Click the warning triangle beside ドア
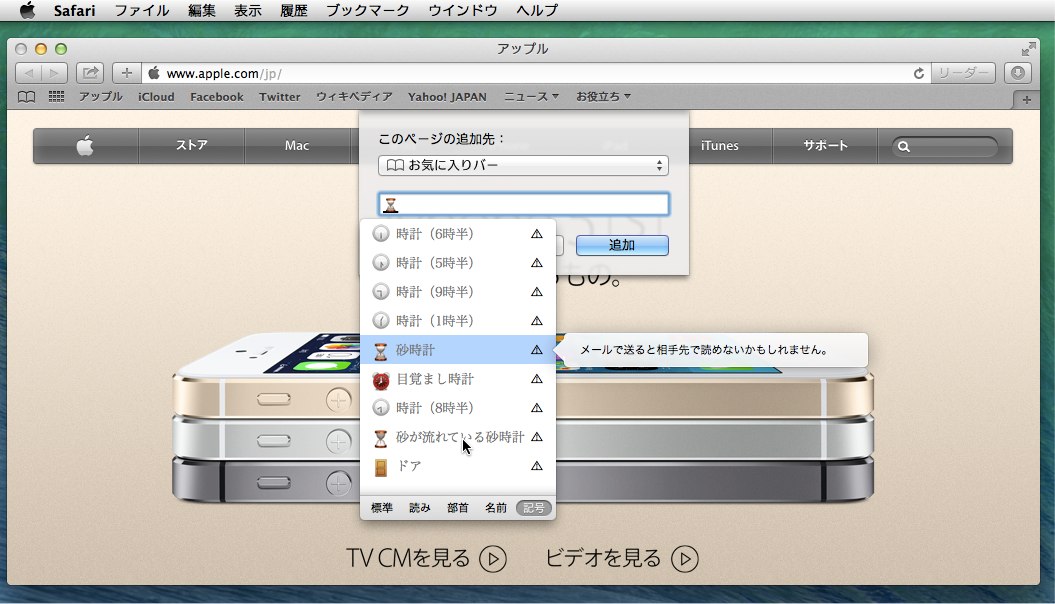The width and height of the screenshot is (1055, 604). (536, 465)
